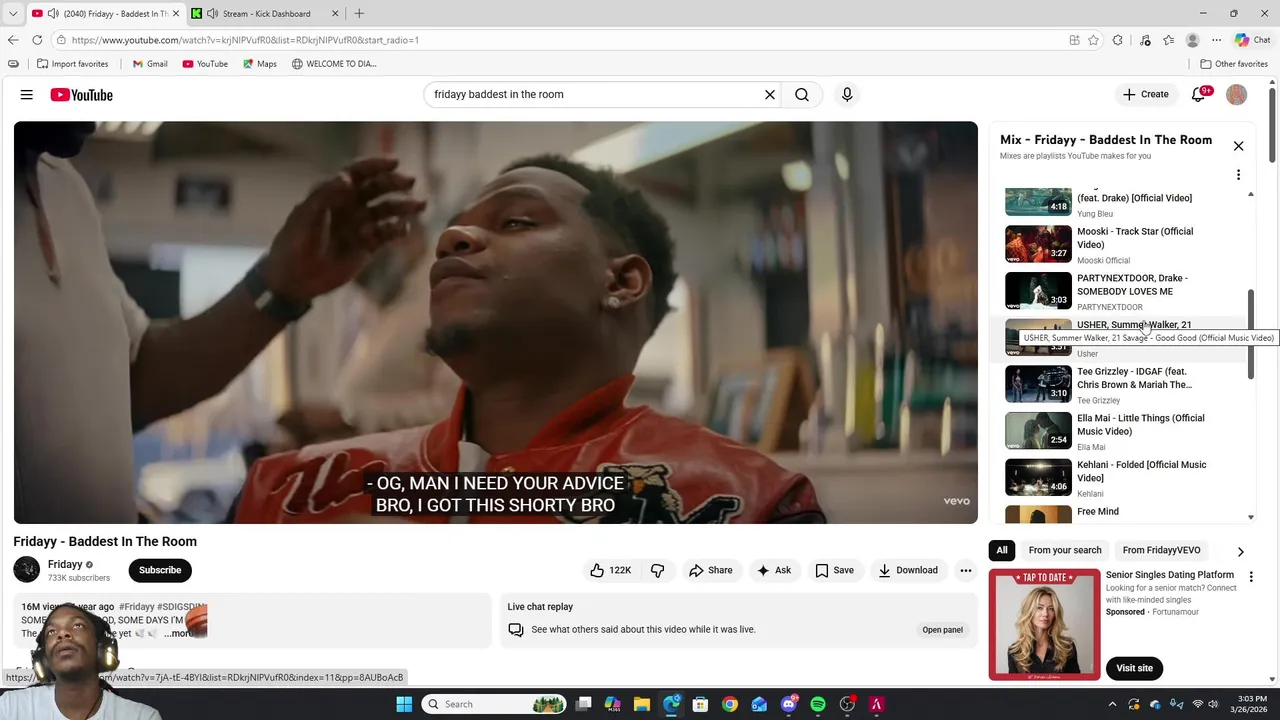Image resolution: width=1280 pixels, height=720 pixels.
Task: Open File Explorer from the taskbar
Action: 642,704
